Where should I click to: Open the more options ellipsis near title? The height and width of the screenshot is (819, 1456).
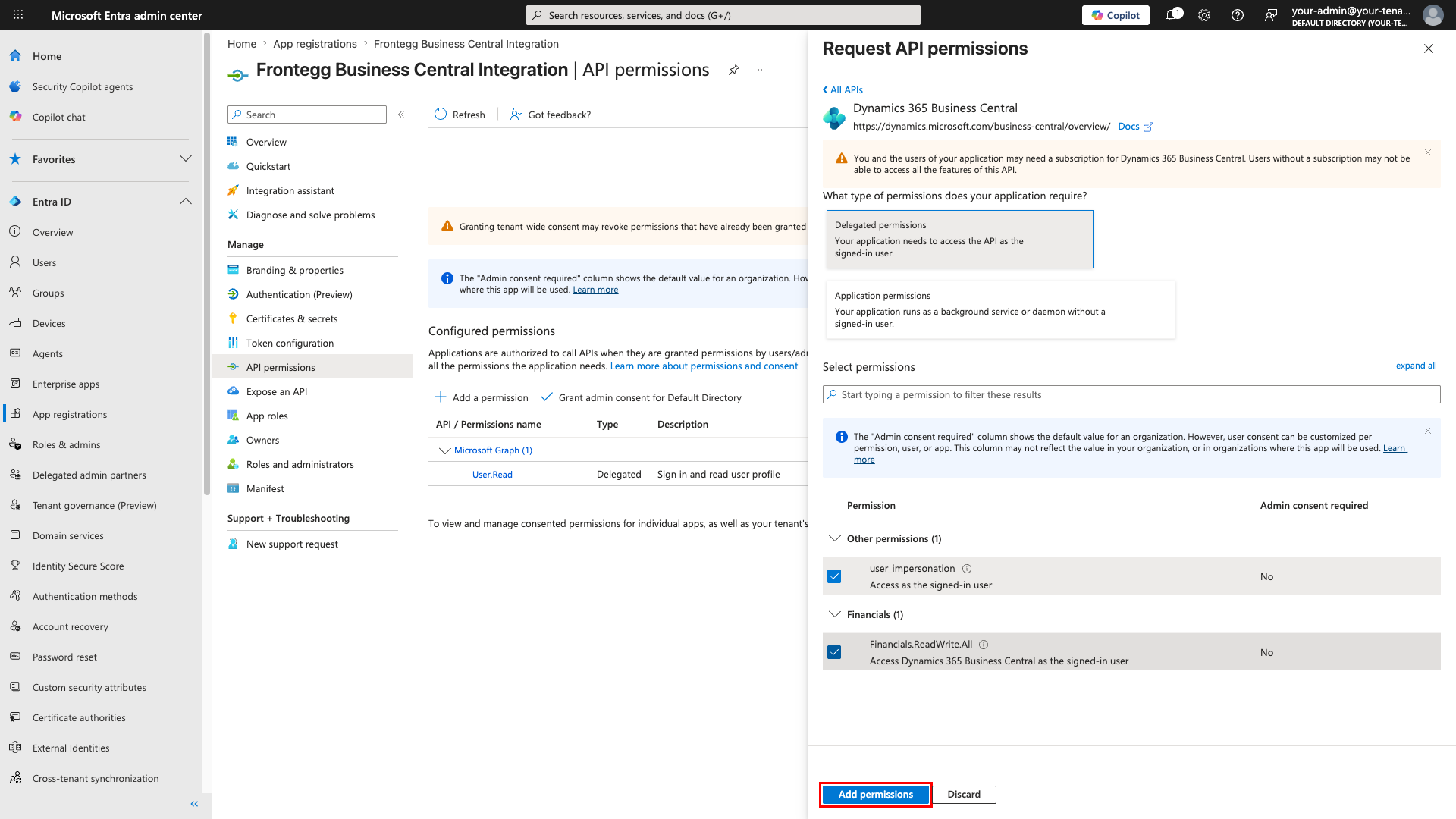pyautogui.click(x=758, y=70)
